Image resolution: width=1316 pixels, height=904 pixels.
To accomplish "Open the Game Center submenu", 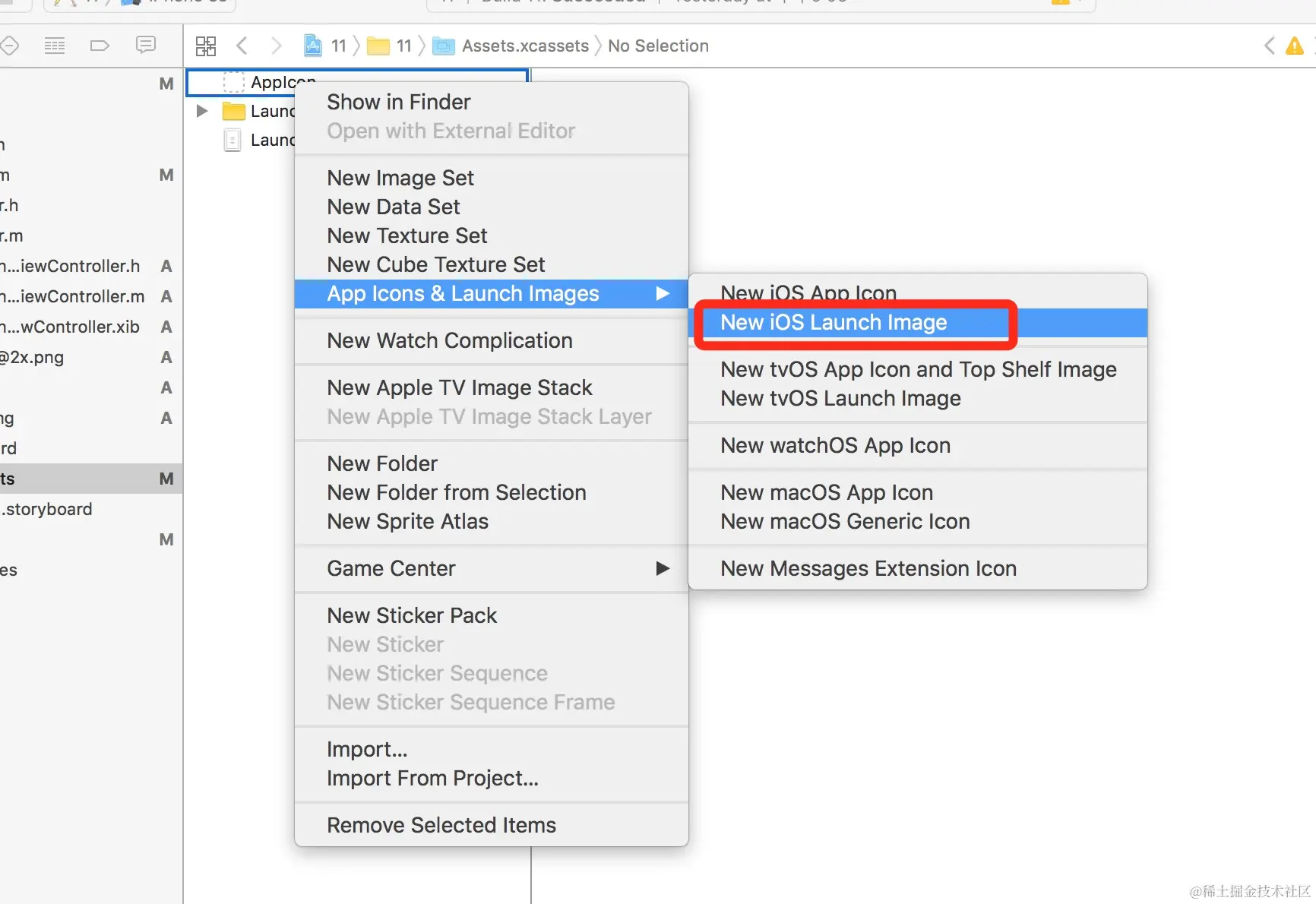I will coord(491,569).
